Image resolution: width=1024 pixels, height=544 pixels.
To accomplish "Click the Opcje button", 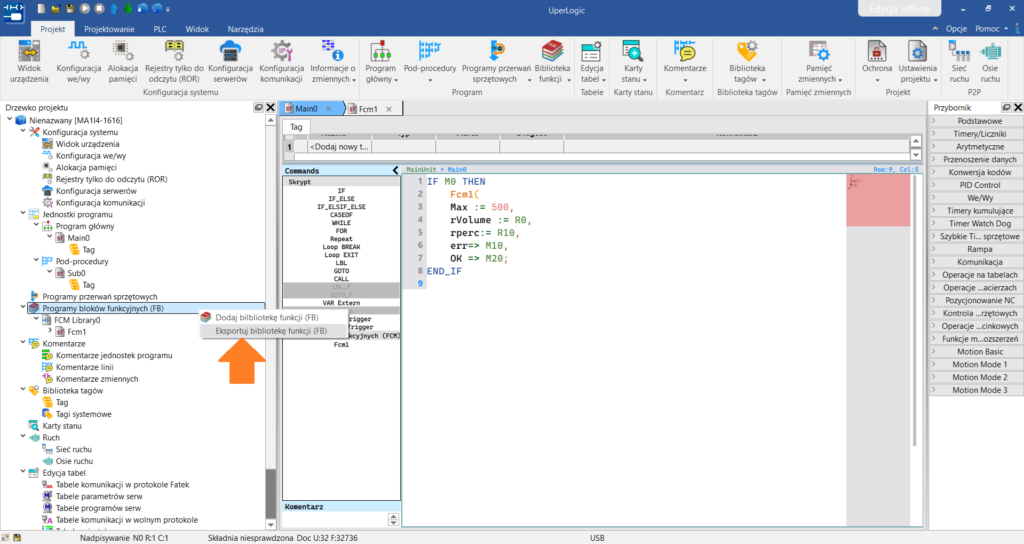I will coord(956,29).
